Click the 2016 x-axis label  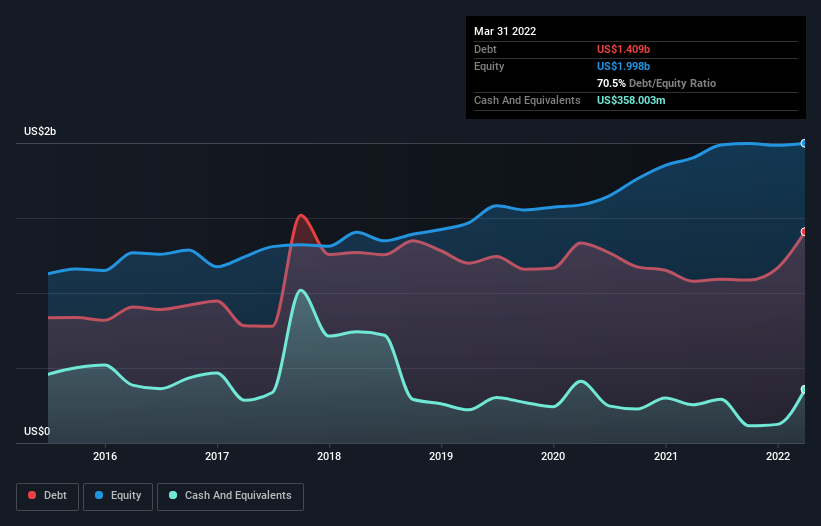click(x=105, y=456)
